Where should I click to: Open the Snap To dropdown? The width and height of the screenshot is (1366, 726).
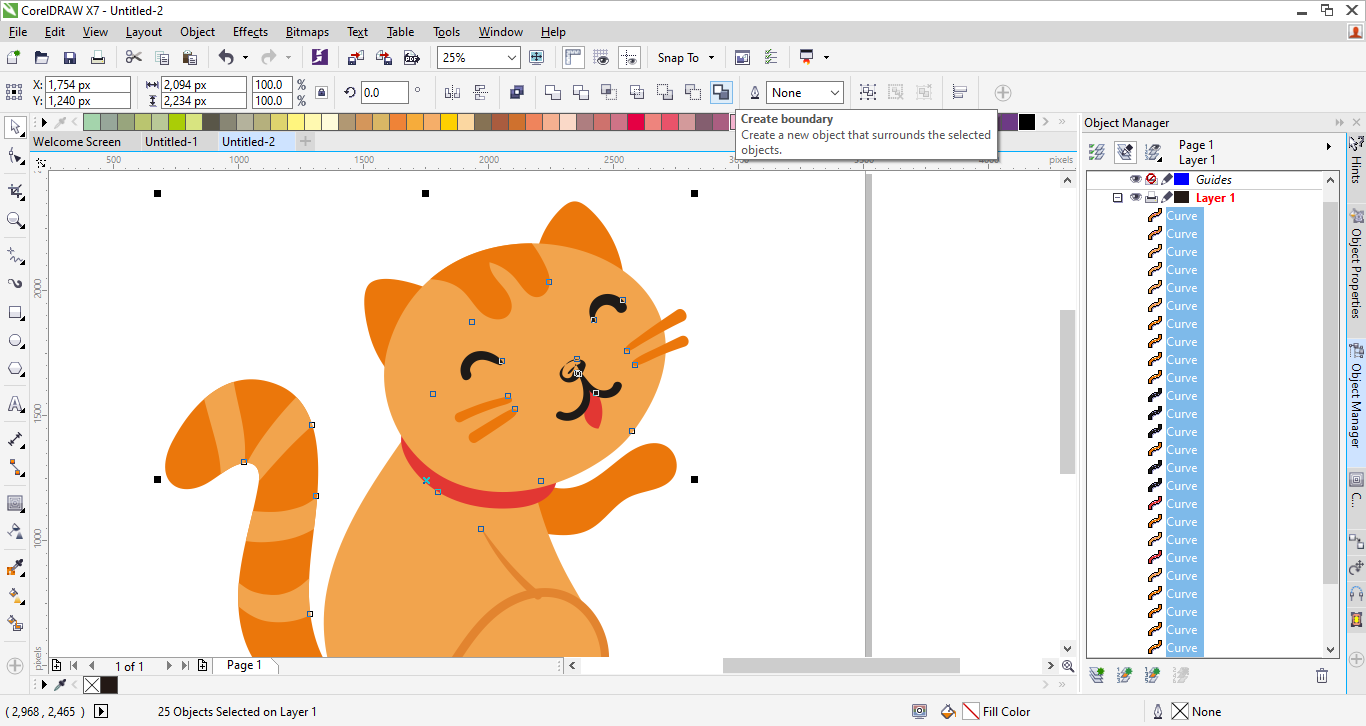(x=686, y=58)
